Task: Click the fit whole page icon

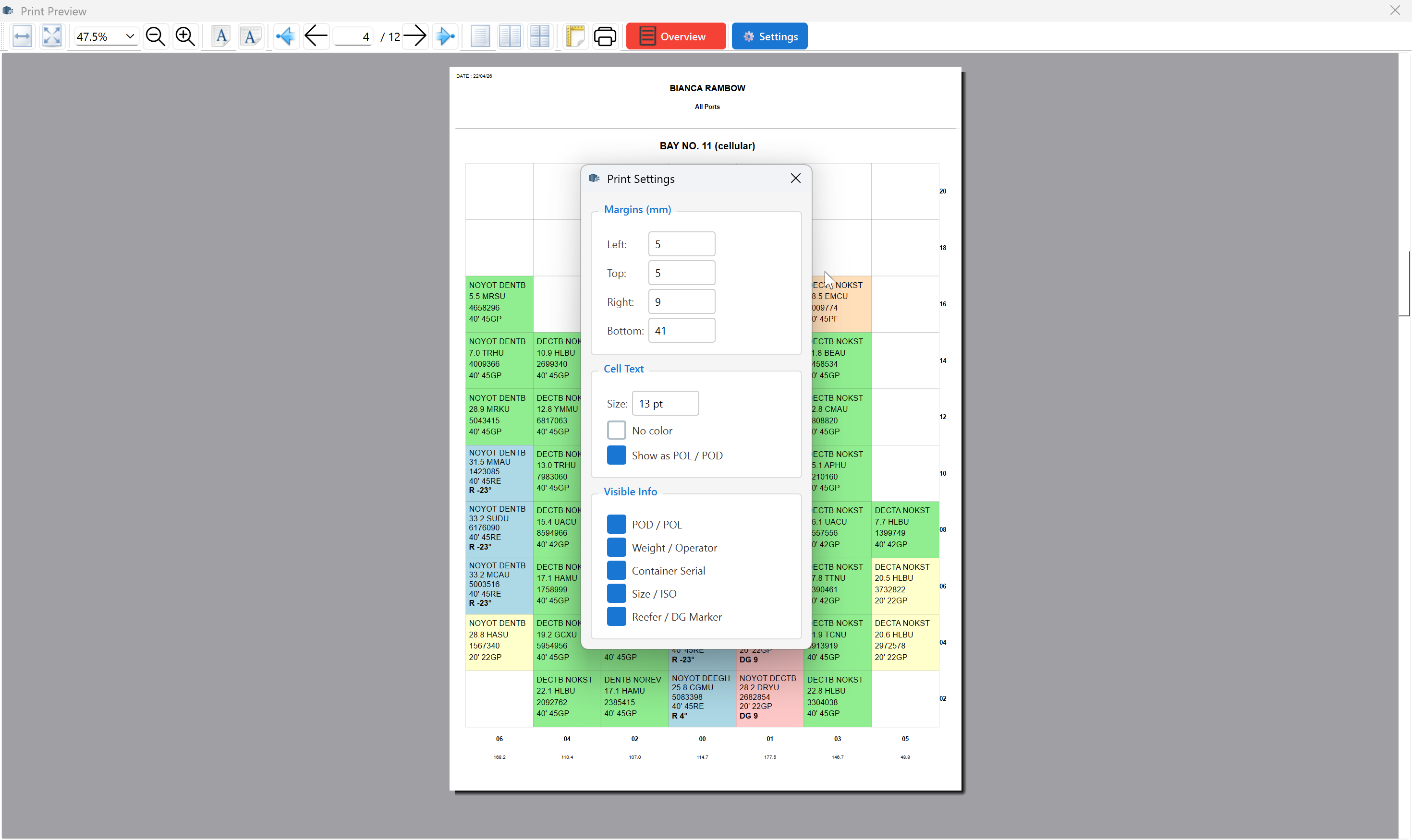Action: pos(52,37)
